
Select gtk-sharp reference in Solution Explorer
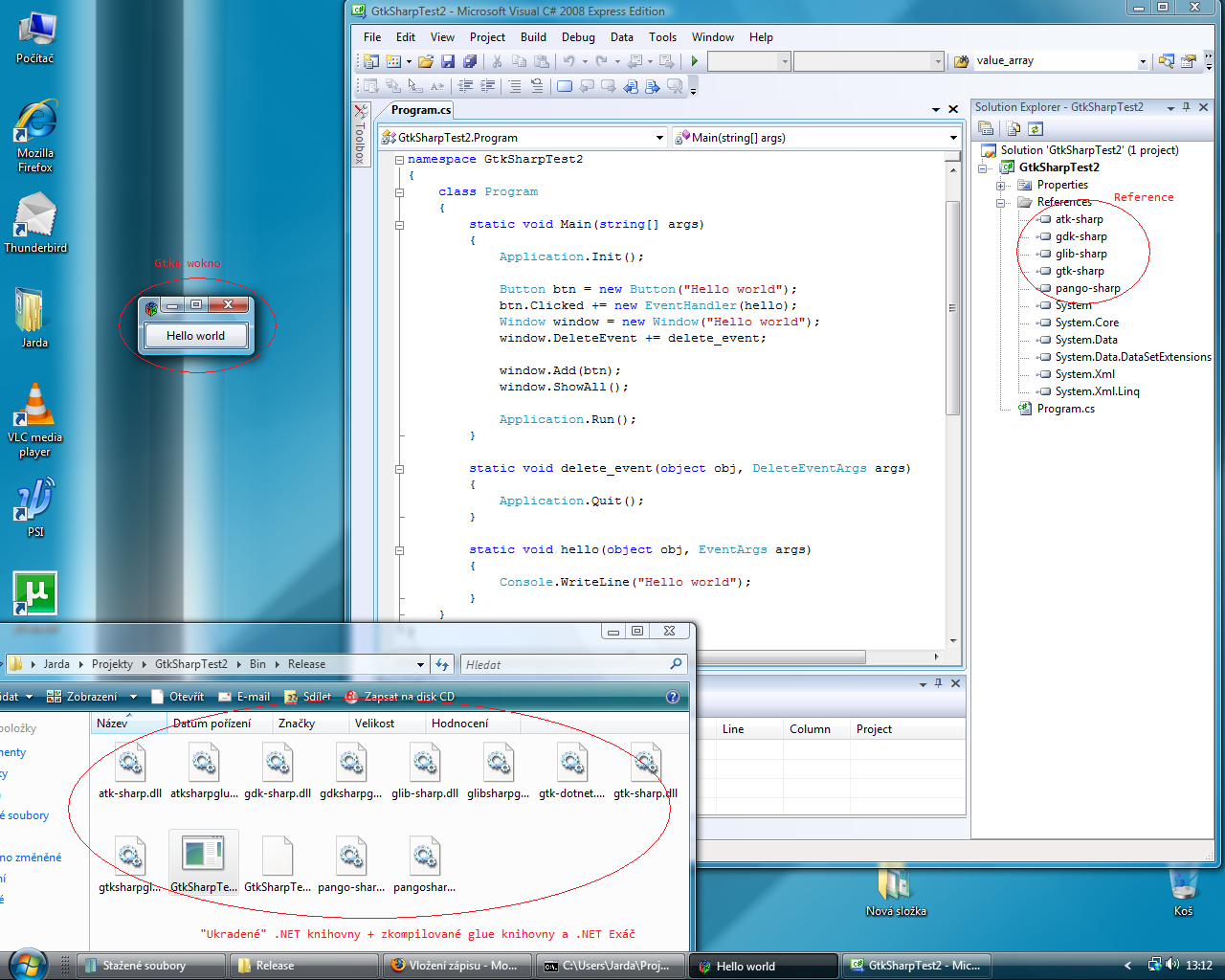point(1080,271)
